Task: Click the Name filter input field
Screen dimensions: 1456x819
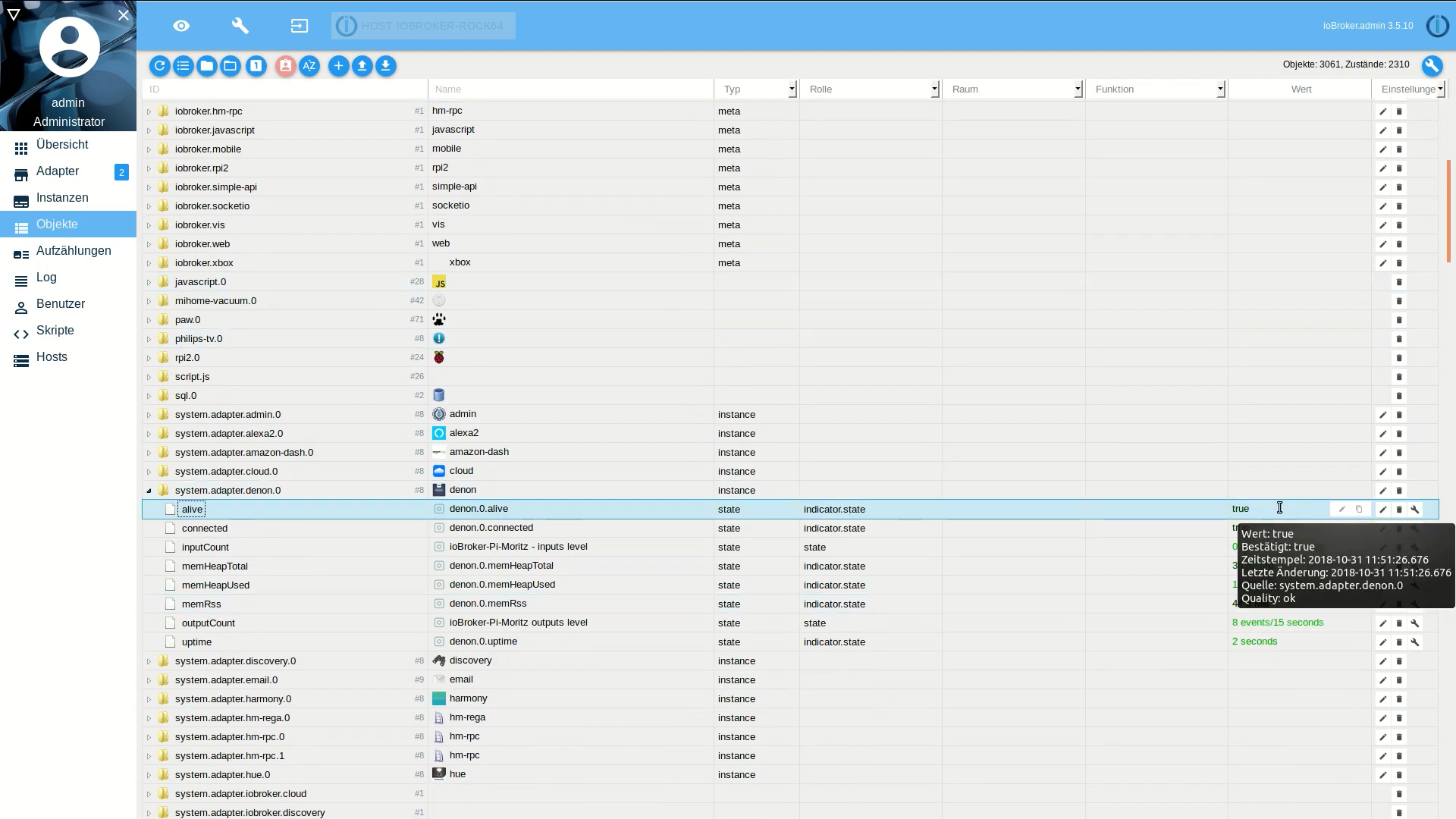Action: [571, 89]
